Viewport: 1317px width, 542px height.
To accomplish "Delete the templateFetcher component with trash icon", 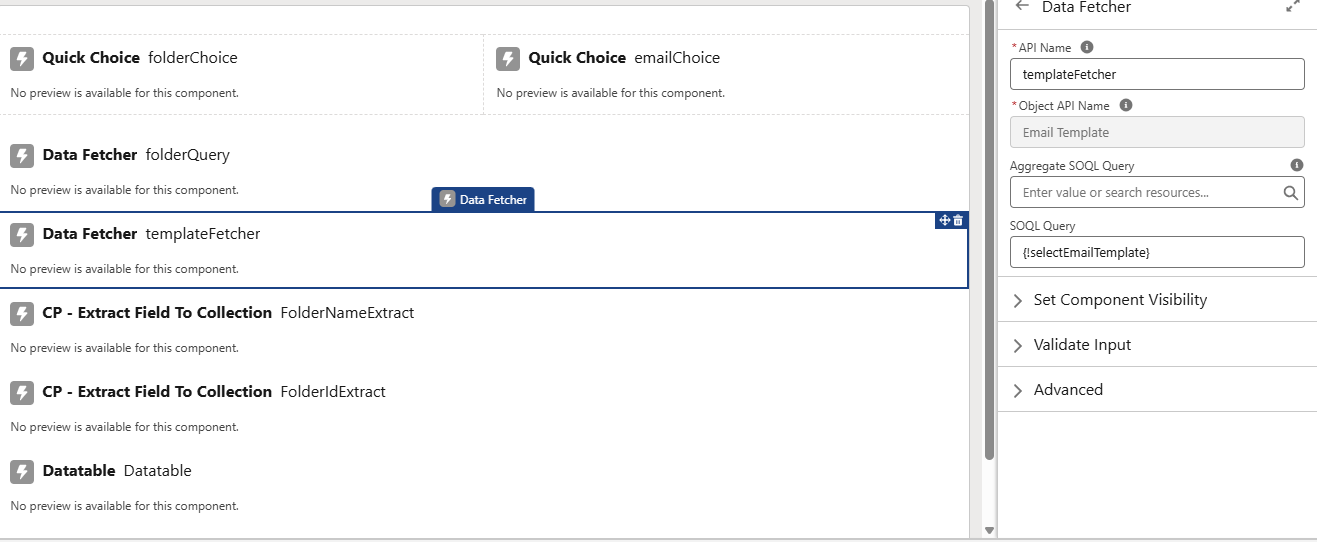I will pos(958,220).
